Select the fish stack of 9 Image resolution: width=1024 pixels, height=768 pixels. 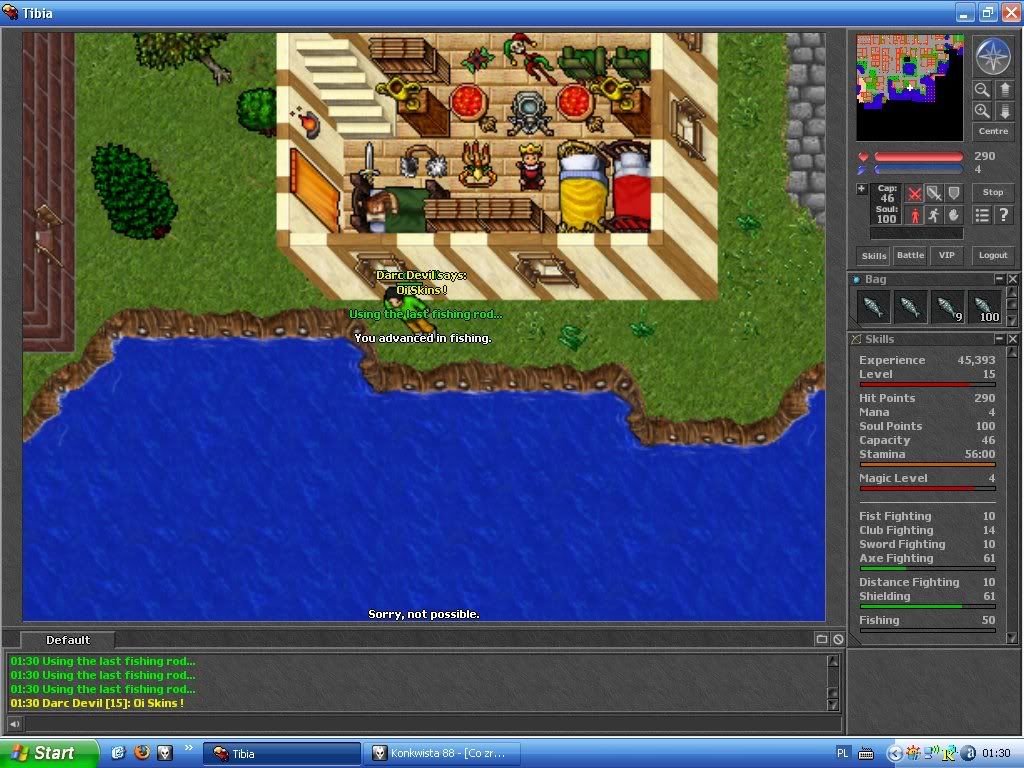click(947, 307)
